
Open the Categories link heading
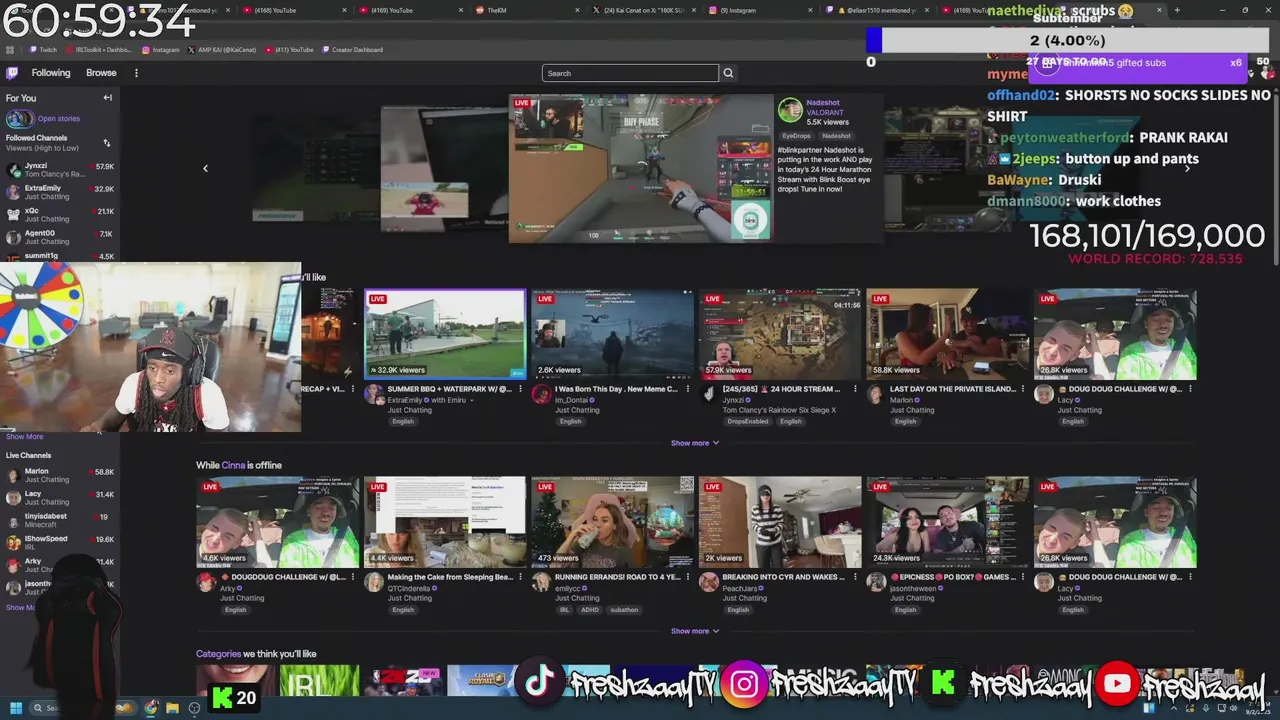218,654
